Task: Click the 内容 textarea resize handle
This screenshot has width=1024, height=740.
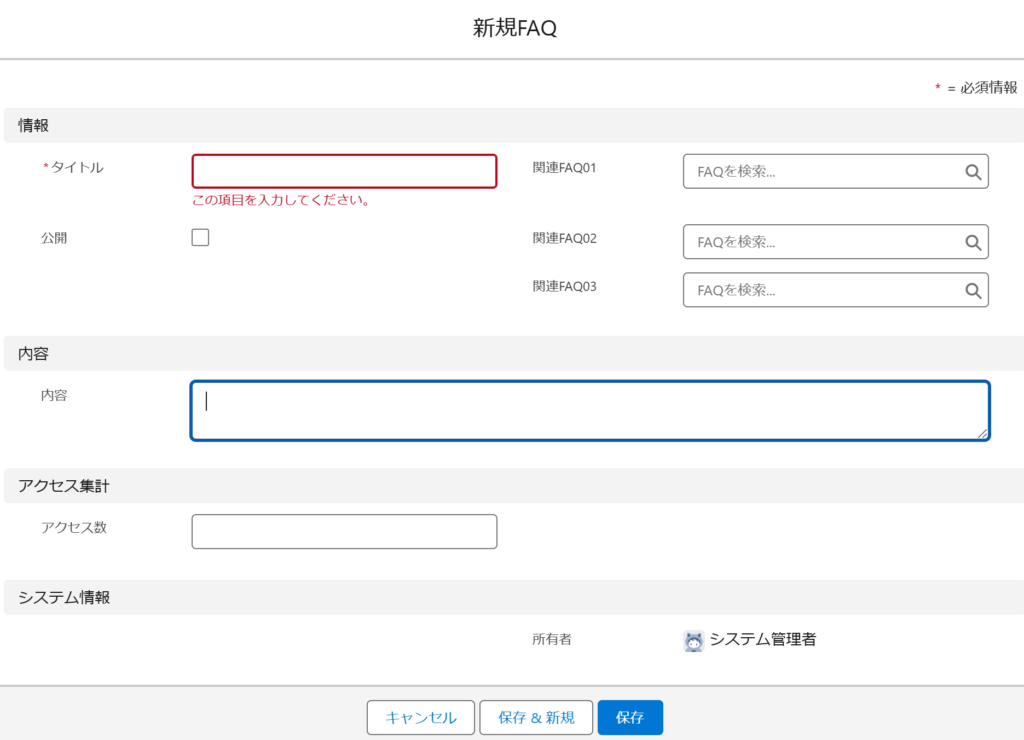Action: [983, 433]
